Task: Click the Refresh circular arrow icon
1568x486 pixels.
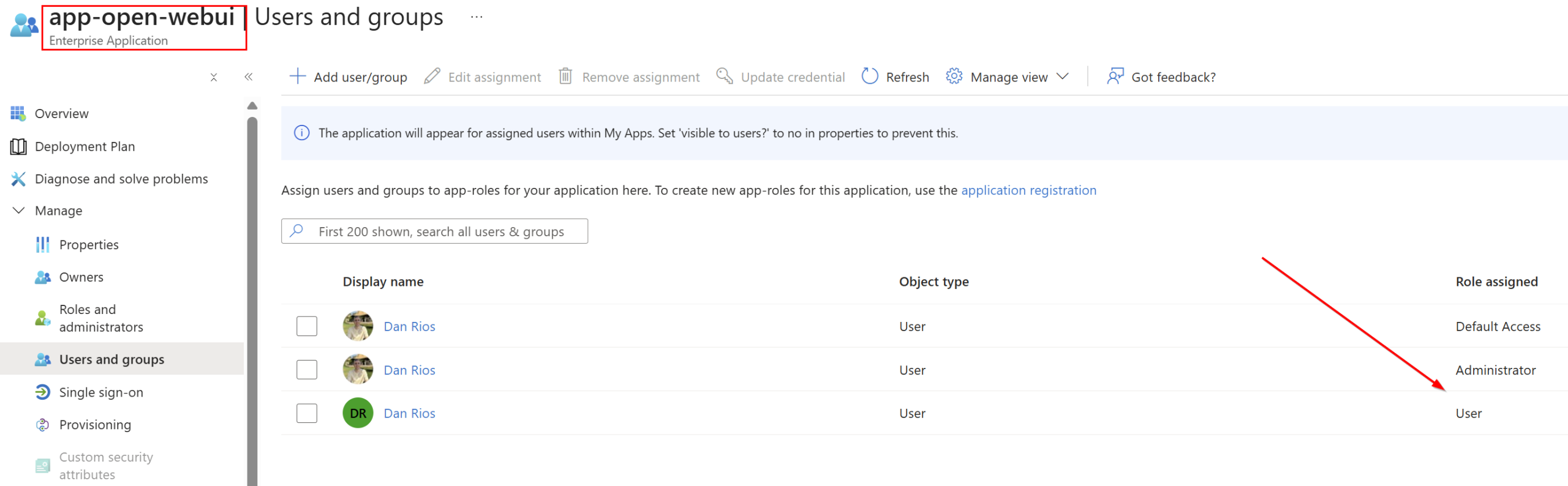Action: click(x=870, y=77)
